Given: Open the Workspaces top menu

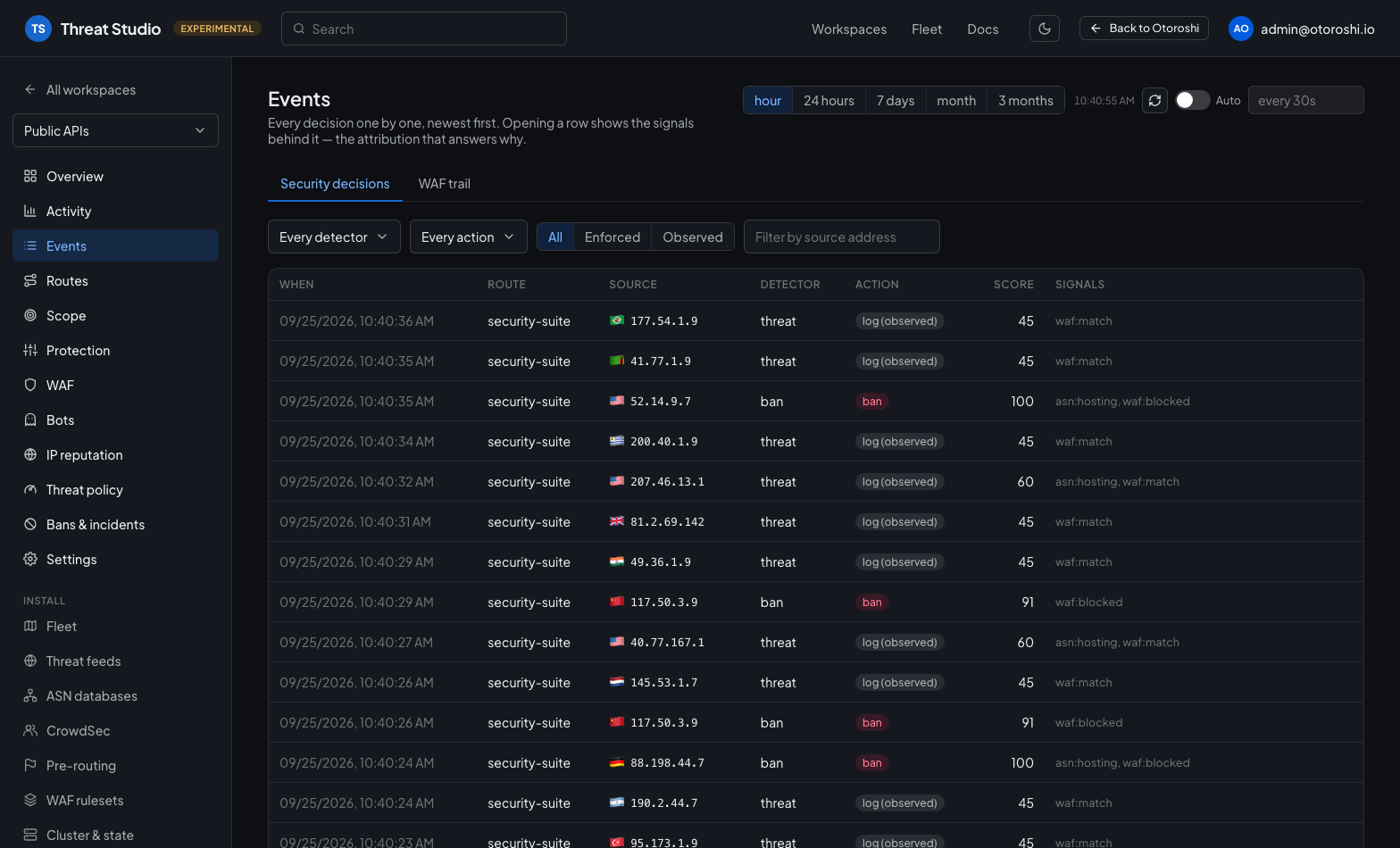Looking at the screenshot, I should [849, 29].
